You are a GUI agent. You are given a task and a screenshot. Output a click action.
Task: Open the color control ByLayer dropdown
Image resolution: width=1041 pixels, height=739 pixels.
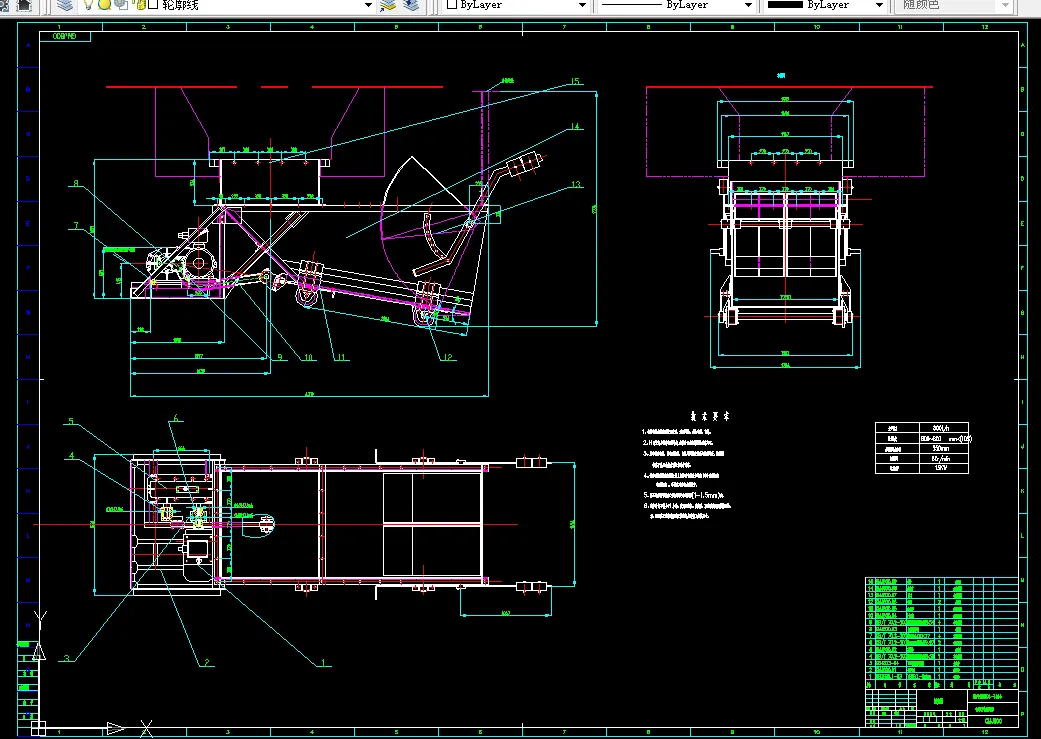tap(582, 5)
